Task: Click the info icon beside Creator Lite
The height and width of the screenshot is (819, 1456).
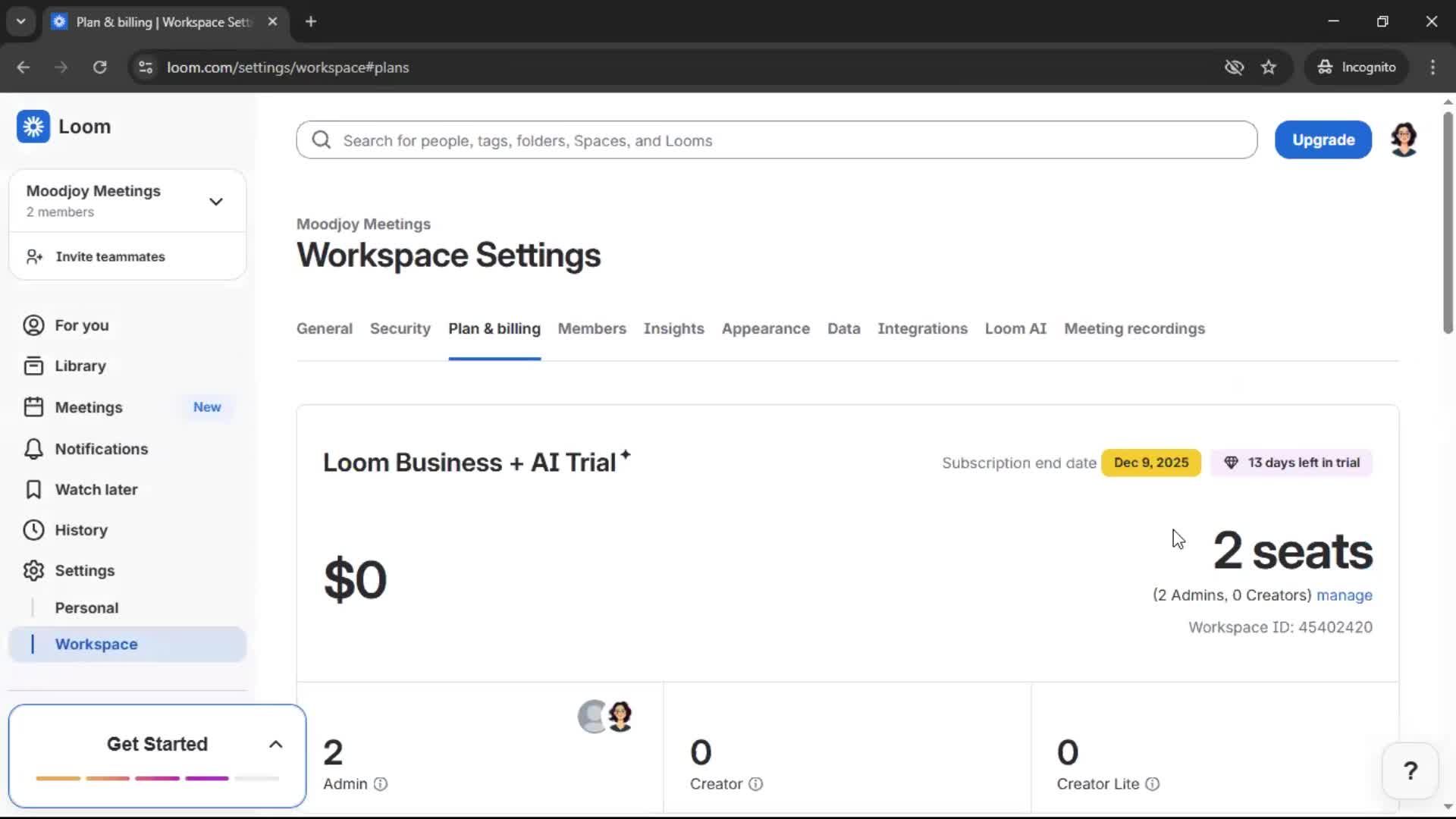Action: 1152,784
